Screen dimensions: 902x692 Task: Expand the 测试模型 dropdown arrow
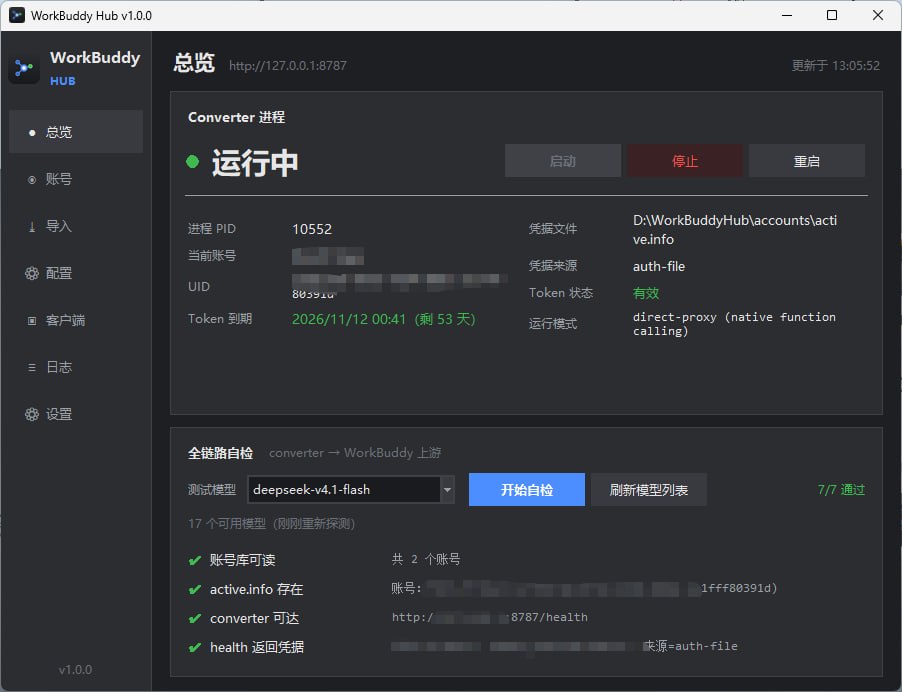(x=447, y=490)
